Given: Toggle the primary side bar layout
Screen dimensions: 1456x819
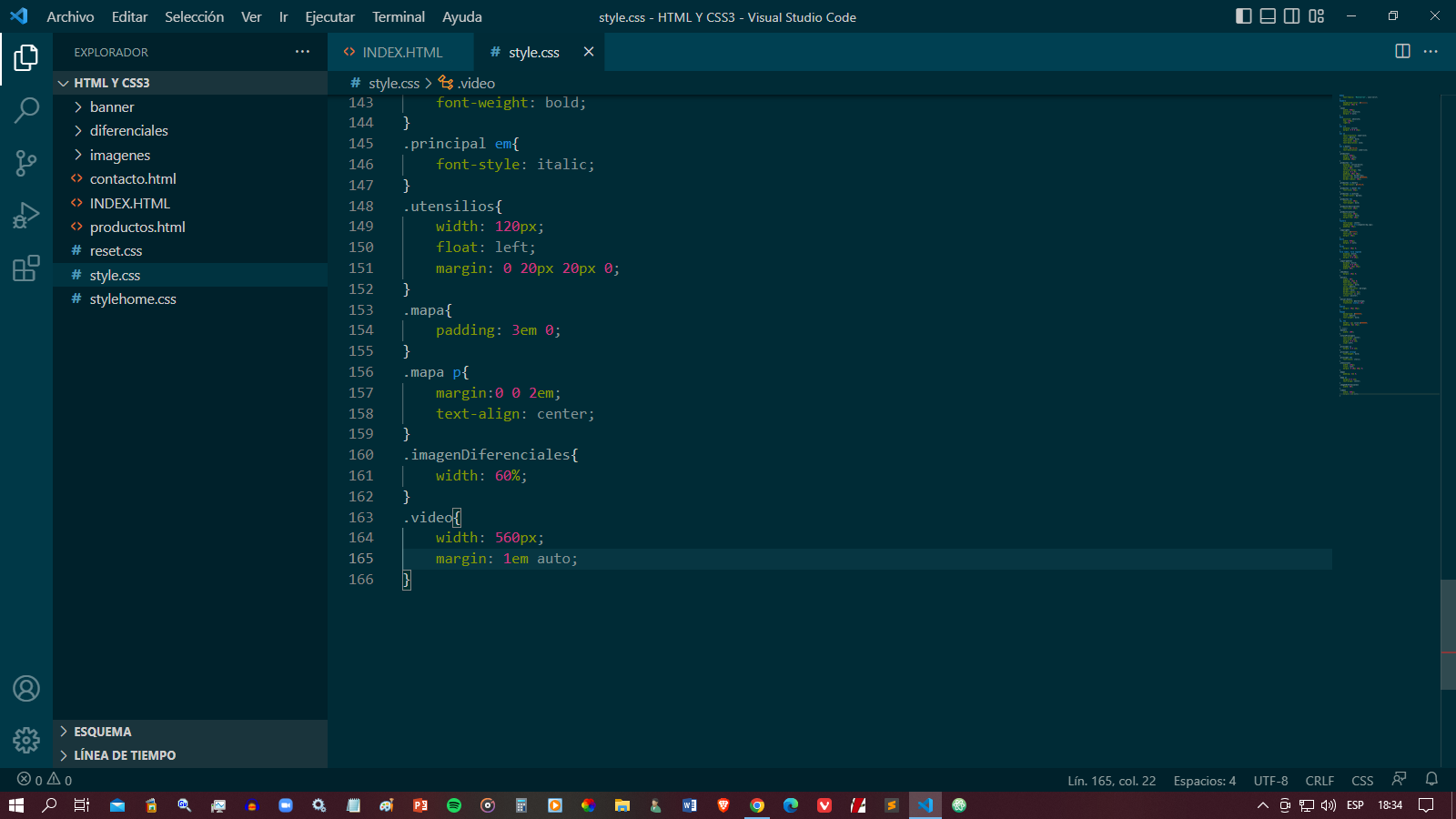Looking at the screenshot, I should (1244, 16).
